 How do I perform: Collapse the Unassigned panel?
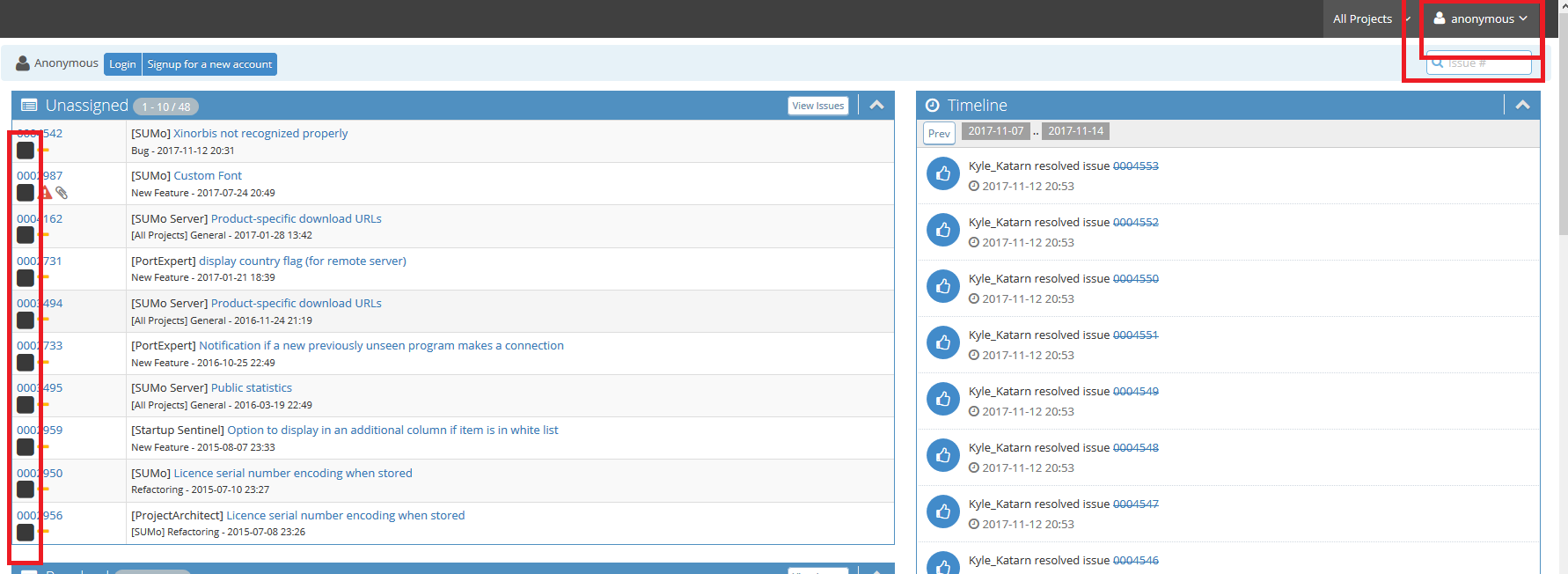tap(876, 105)
